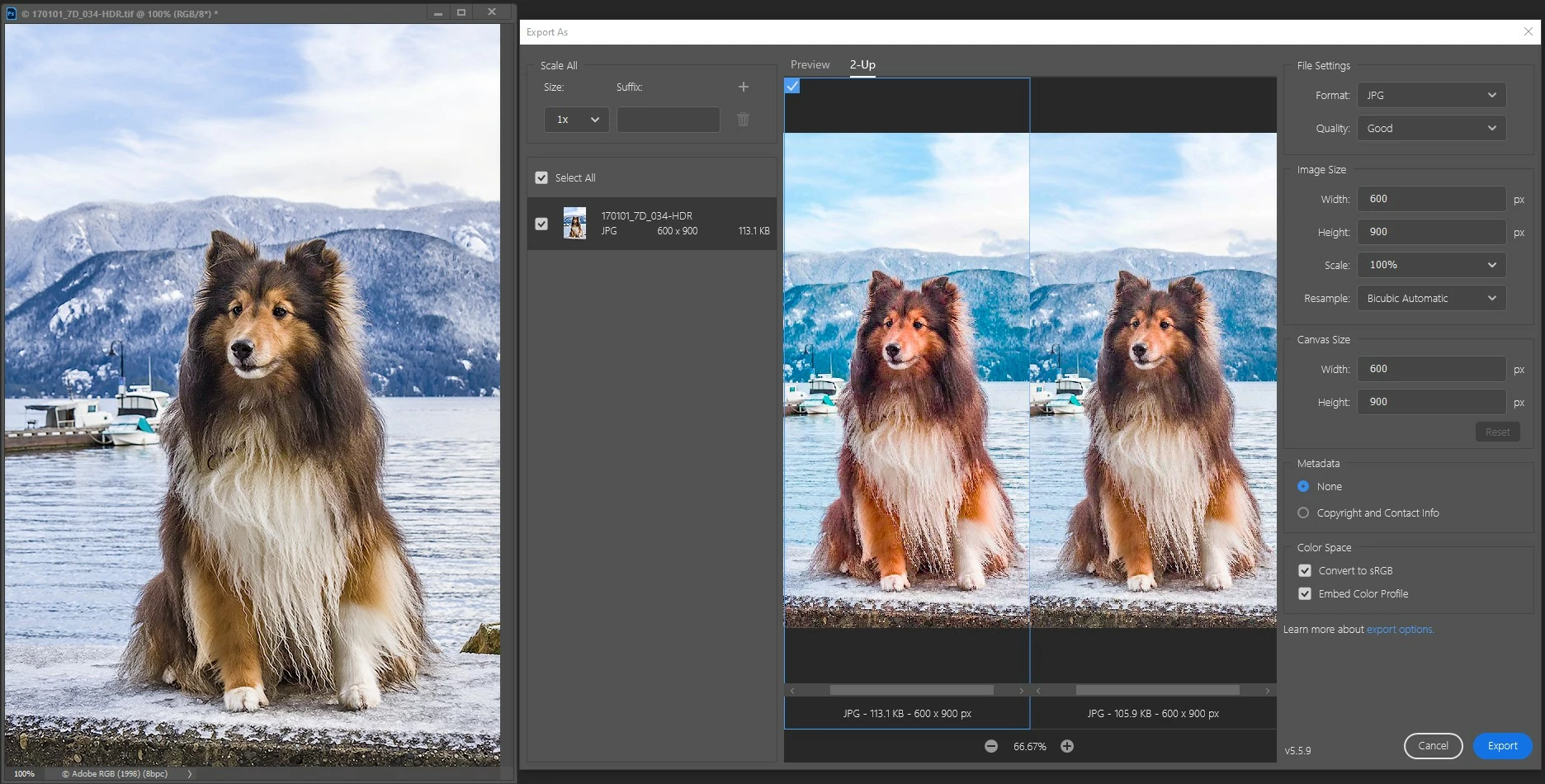1545x784 pixels.
Task: Click the Cancel button
Action: pyautogui.click(x=1434, y=746)
